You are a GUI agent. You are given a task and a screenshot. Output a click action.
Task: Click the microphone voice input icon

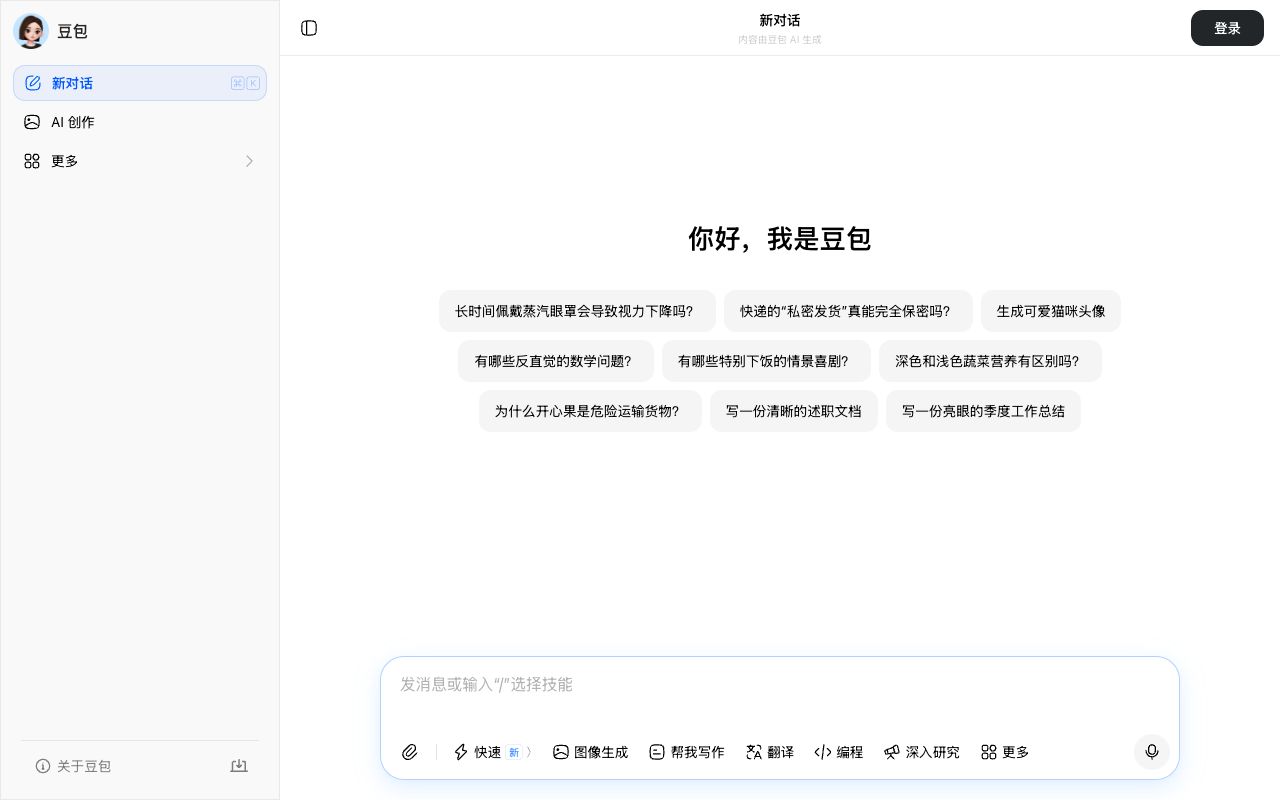pos(1152,752)
